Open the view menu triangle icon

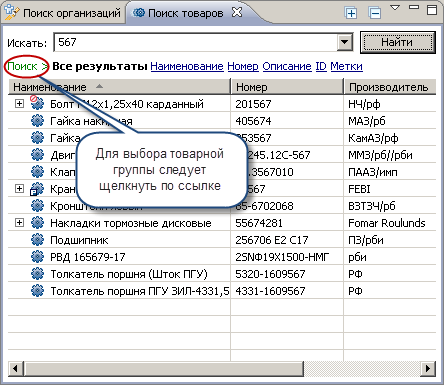pos(395,7)
